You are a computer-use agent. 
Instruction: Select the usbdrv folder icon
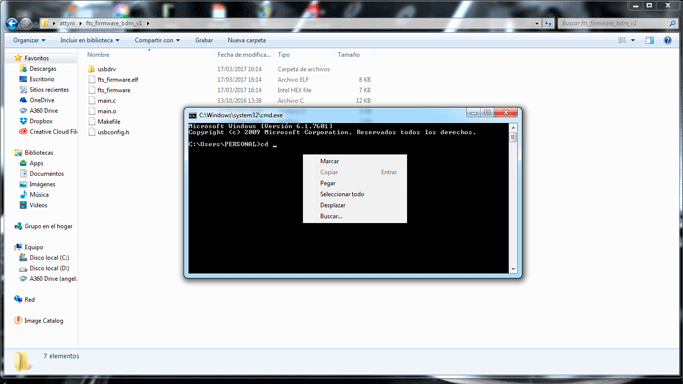point(91,69)
